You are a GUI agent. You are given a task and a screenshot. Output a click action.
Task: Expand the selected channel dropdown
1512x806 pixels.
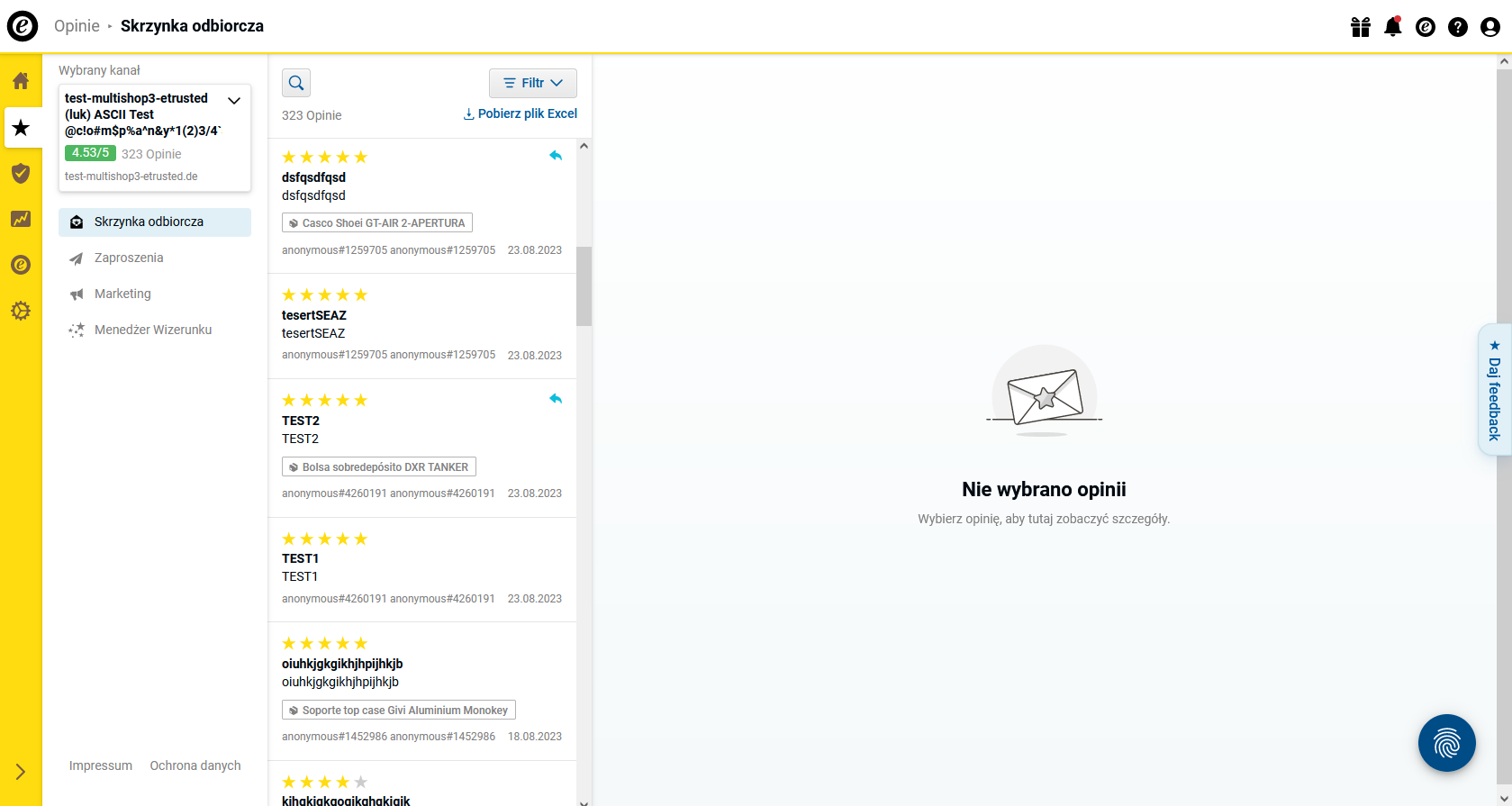pyautogui.click(x=234, y=101)
